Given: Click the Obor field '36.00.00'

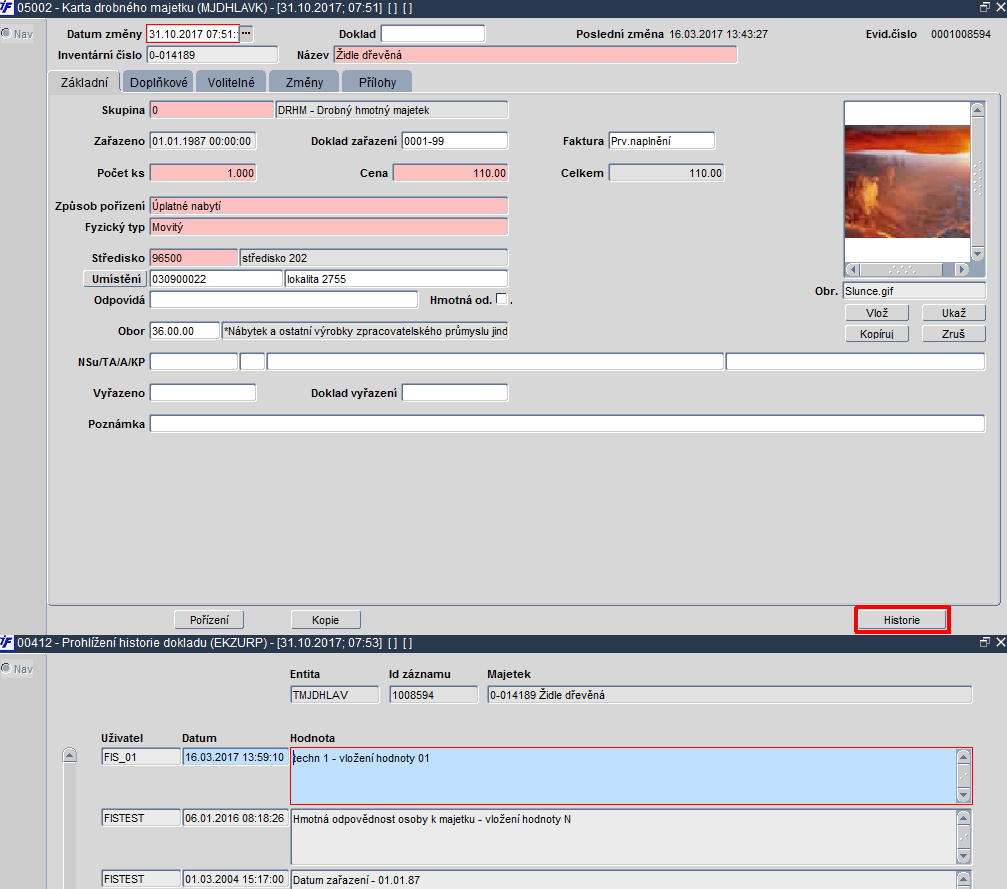Looking at the screenshot, I should coord(185,331).
